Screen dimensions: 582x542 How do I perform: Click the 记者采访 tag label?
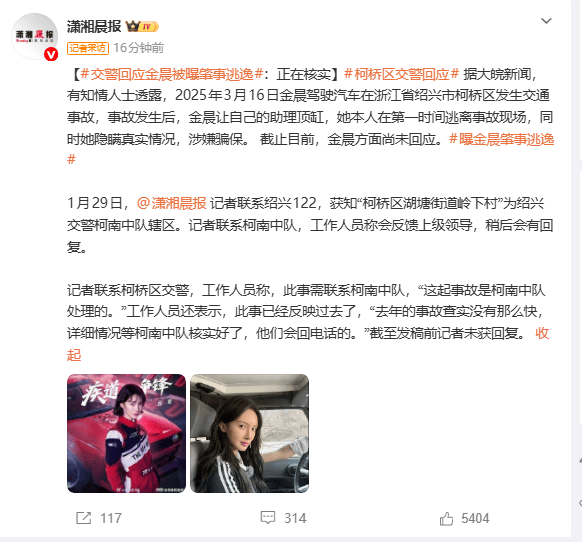(88, 48)
